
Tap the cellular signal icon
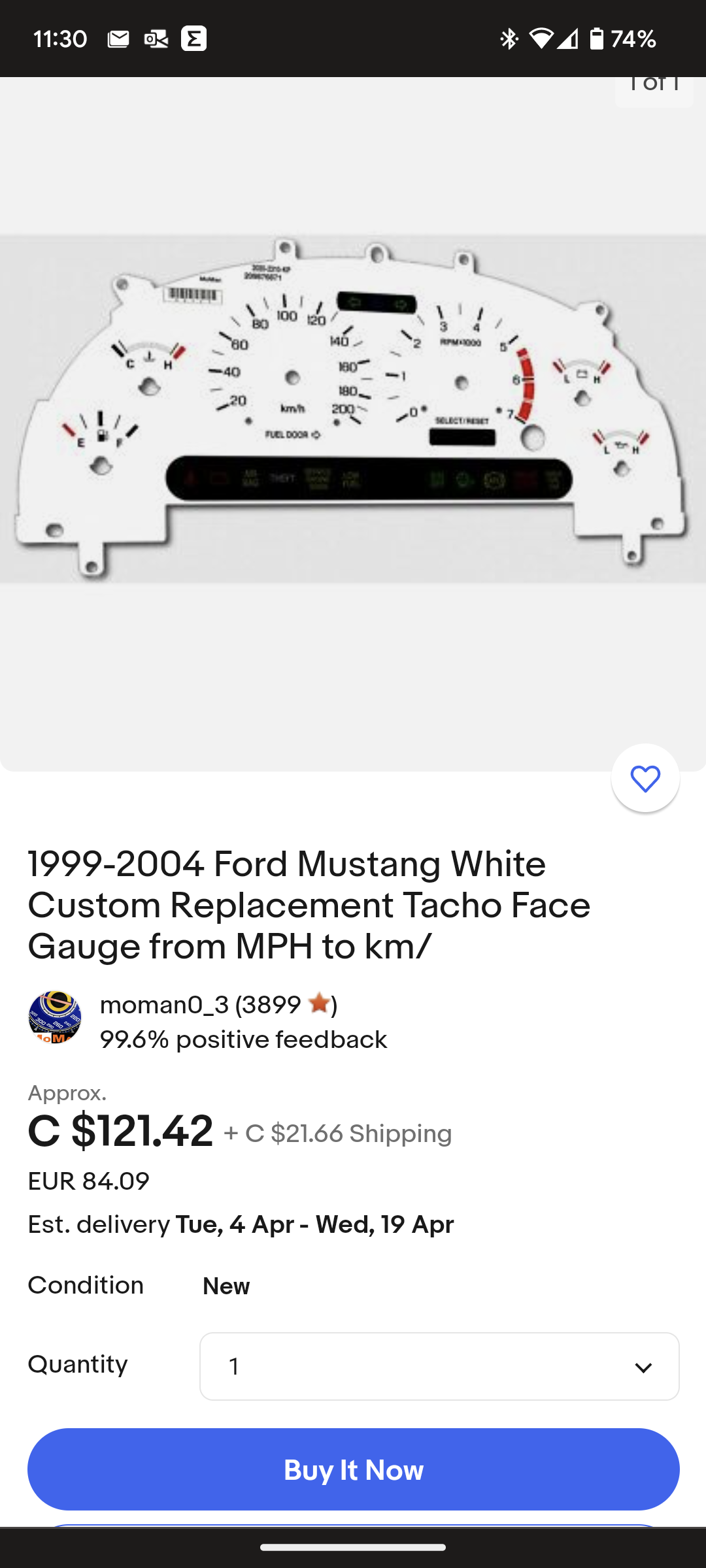pyautogui.click(x=568, y=39)
